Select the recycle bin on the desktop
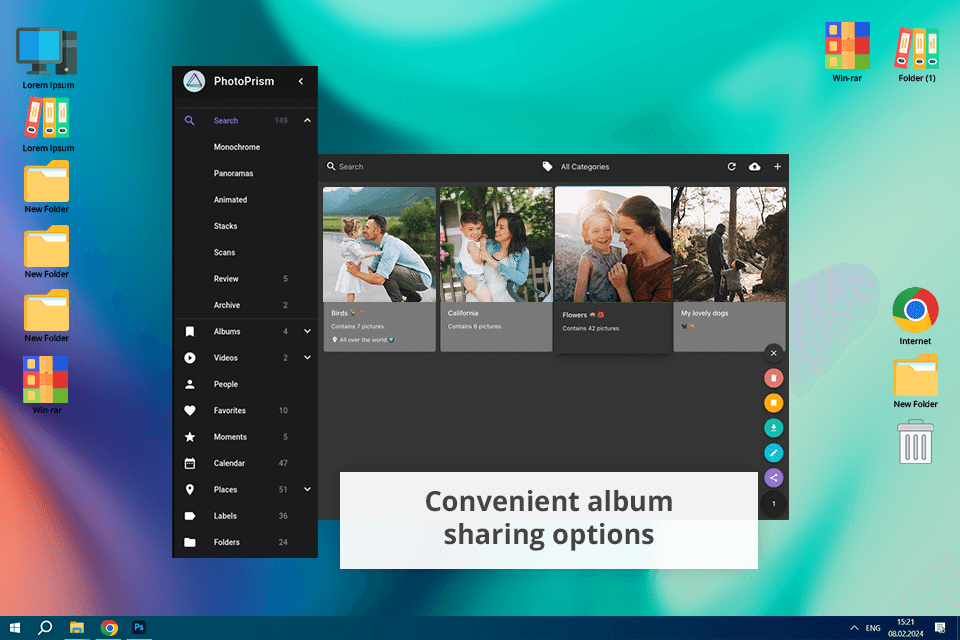The height and width of the screenshot is (640, 960). 915,442
